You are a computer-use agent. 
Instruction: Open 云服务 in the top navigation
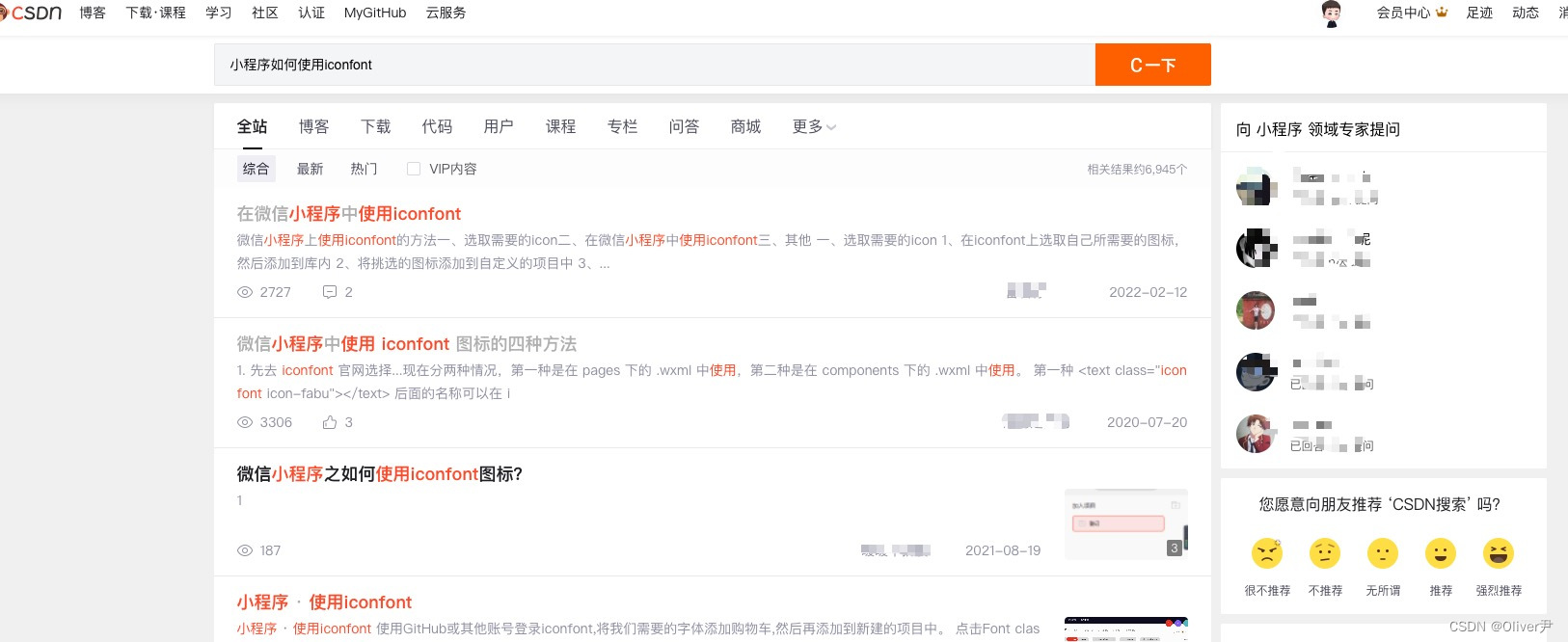click(446, 13)
